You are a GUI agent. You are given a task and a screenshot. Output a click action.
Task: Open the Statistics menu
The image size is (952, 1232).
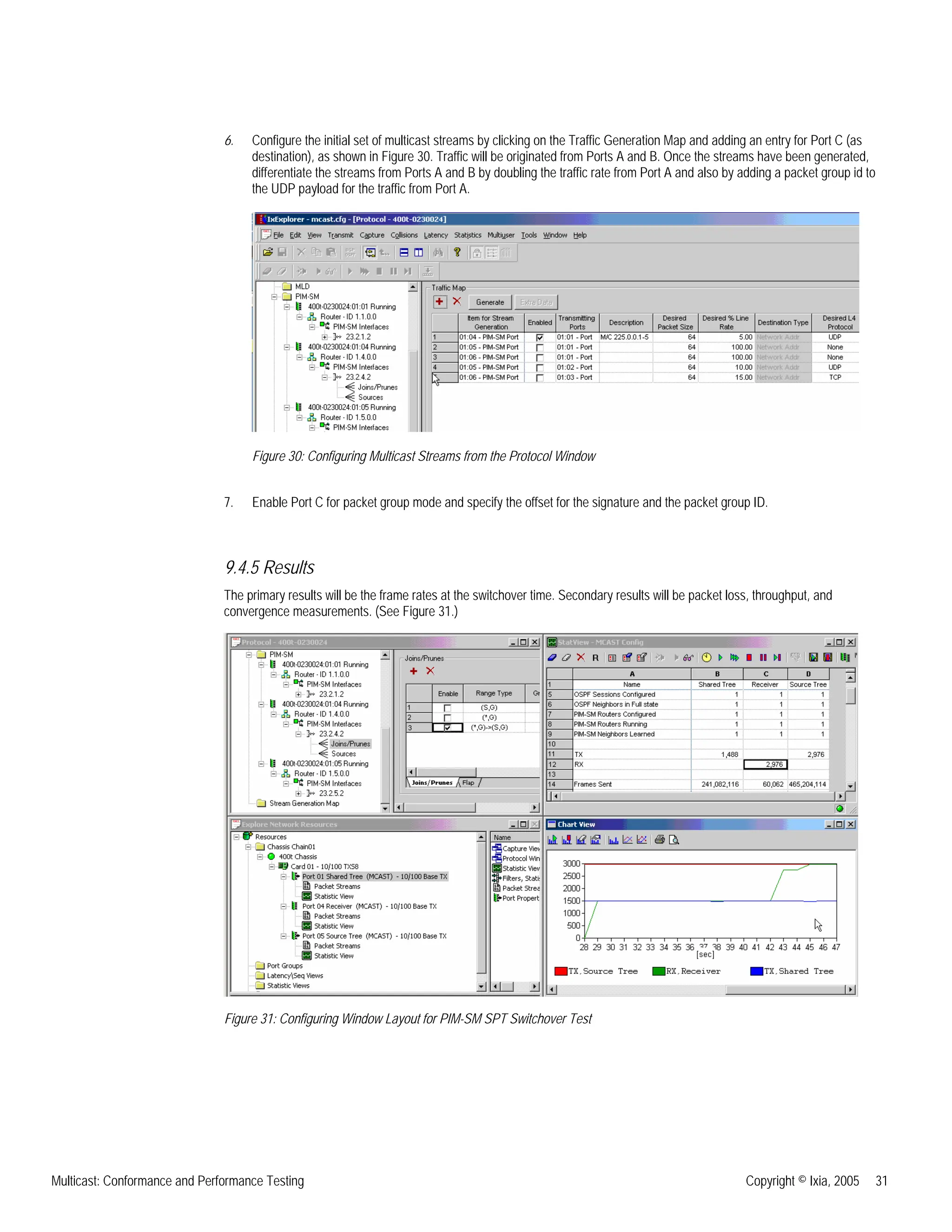click(468, 235)
